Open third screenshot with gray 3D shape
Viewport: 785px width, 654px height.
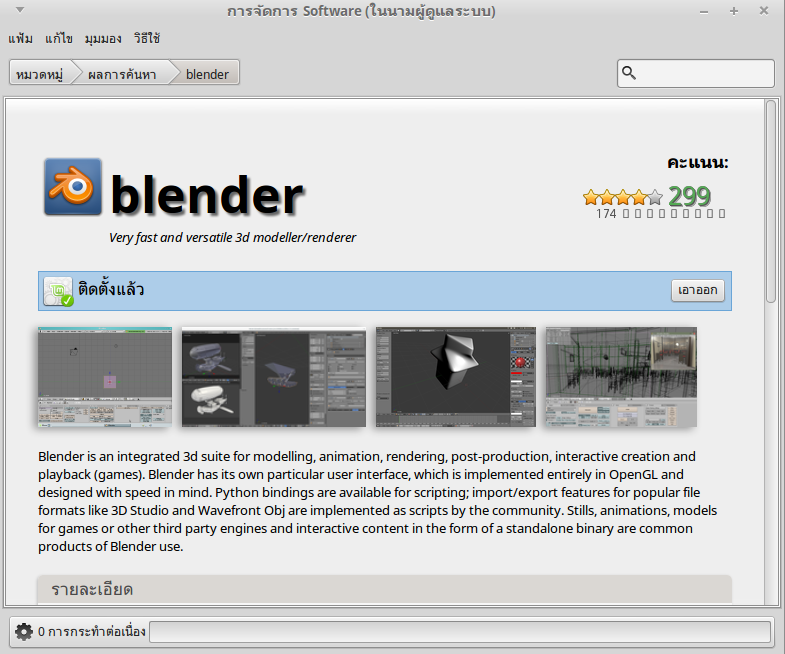tap(456, 377)
